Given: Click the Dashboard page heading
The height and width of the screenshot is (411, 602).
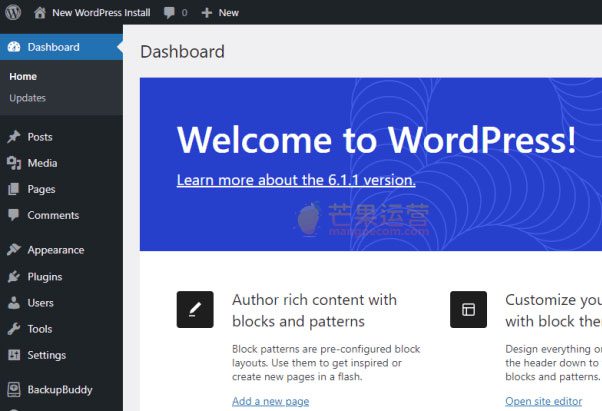Looking at the screenshot, I should (x=182, y=51).
